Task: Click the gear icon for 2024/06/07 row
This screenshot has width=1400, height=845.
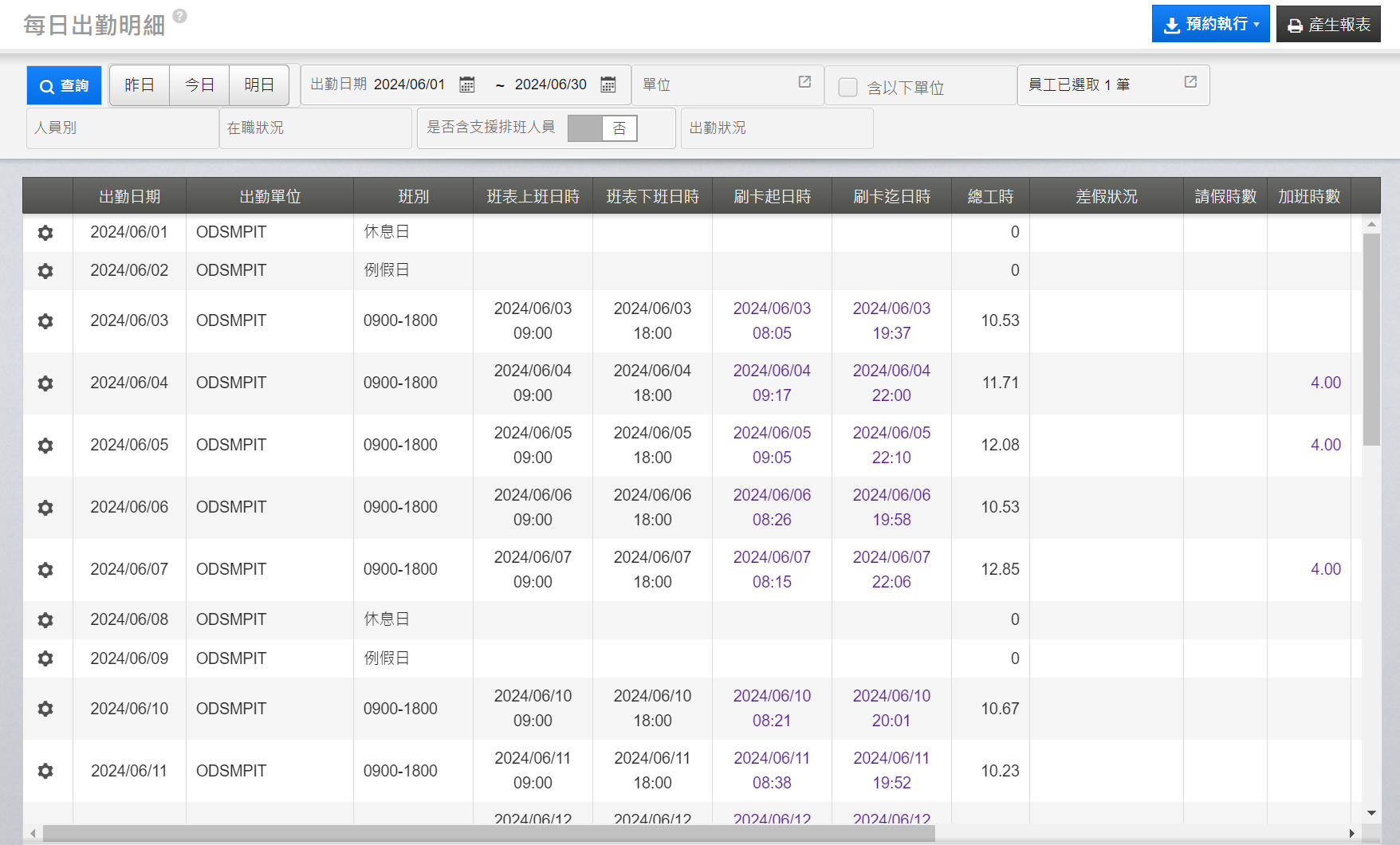Action: tap(45, 570)
